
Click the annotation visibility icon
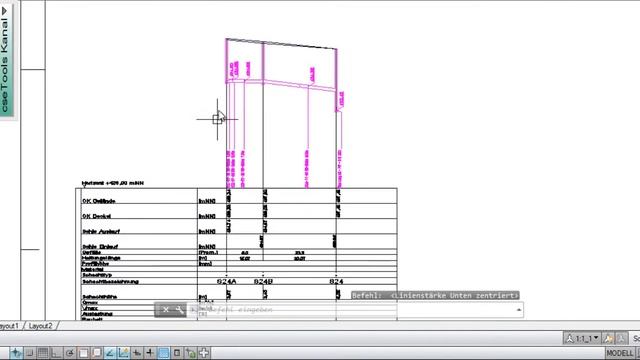pyautogui.click(x=608, y=338)
